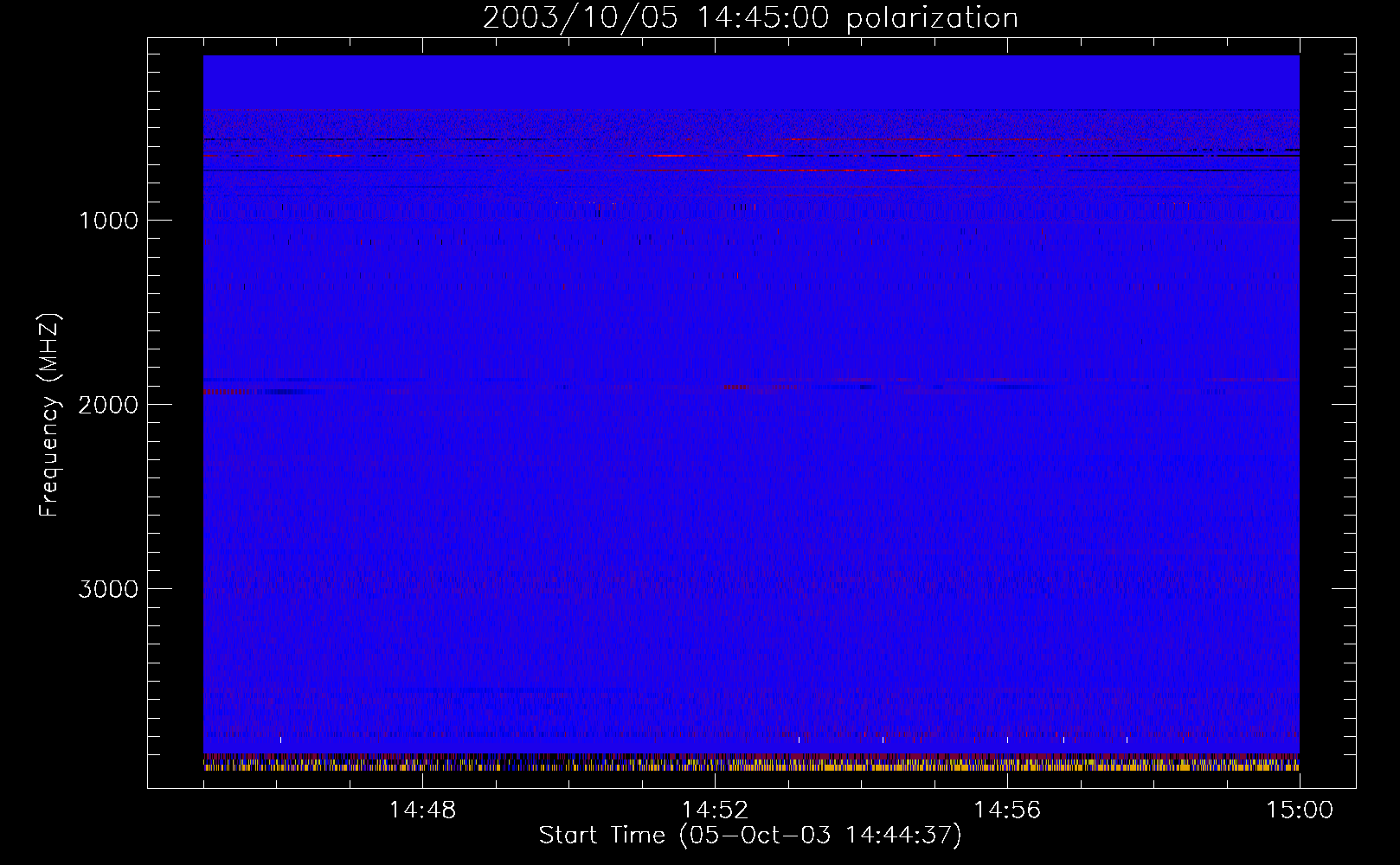This screenshot has height=865, width=1400.
Task: Click the "1000" frequency tick label
Action: click(108, 221)
